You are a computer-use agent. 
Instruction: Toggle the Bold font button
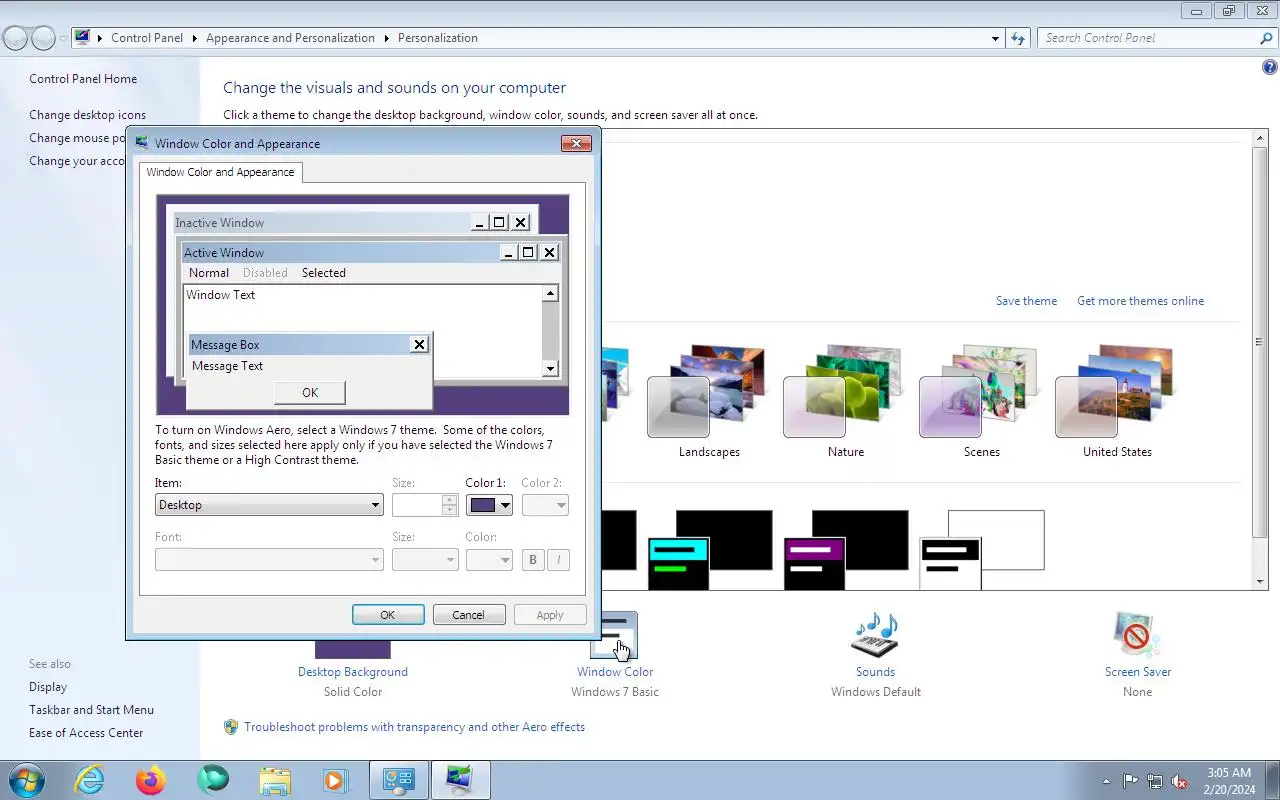tap(533, 560)
